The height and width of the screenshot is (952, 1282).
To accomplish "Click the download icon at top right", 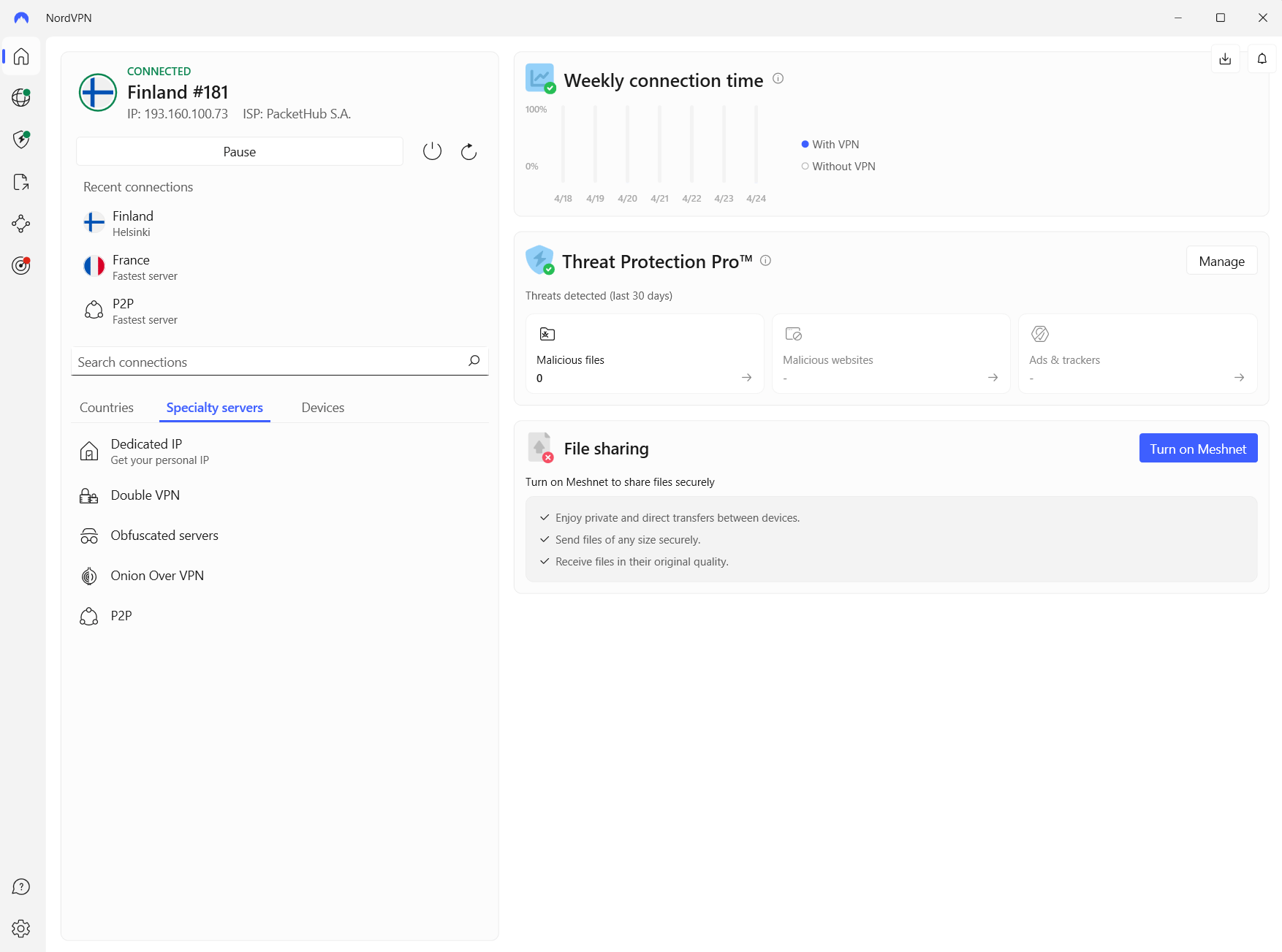I will click(x=1226, y=58).
